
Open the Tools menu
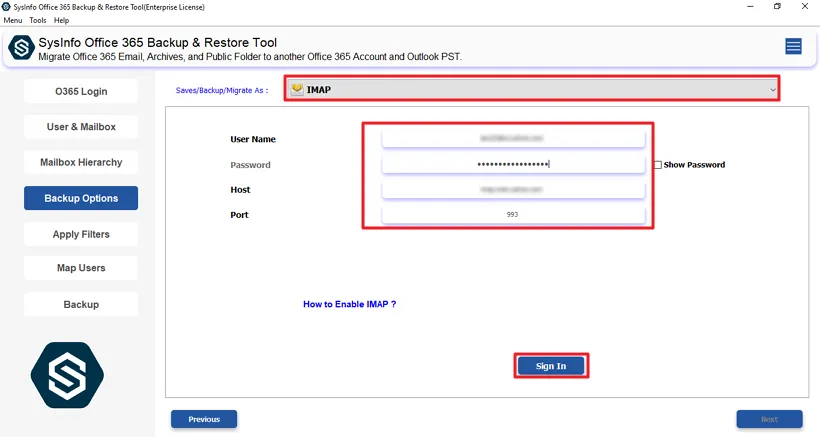coord(38,20)
